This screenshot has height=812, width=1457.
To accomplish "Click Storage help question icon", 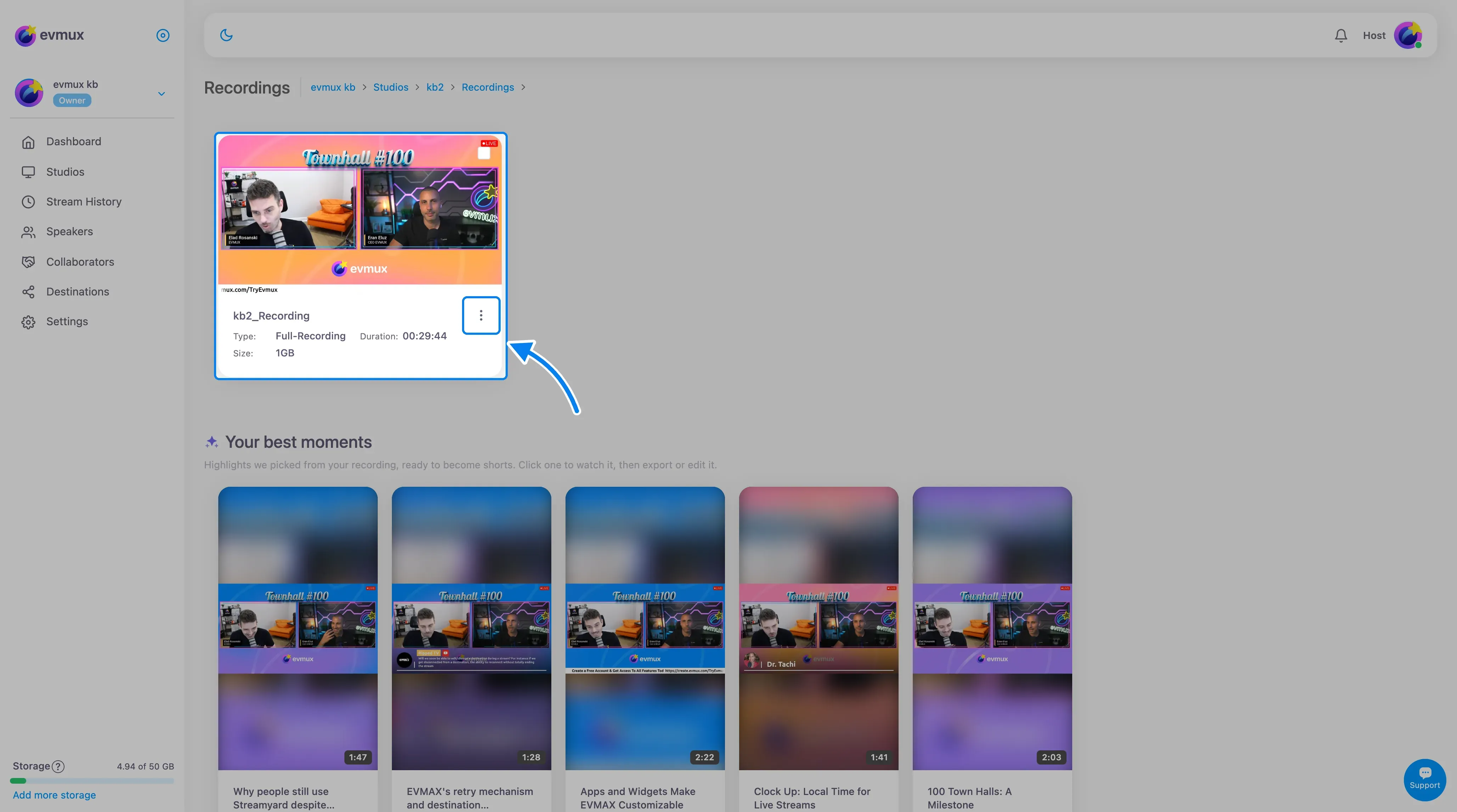I will pos(58,767).
